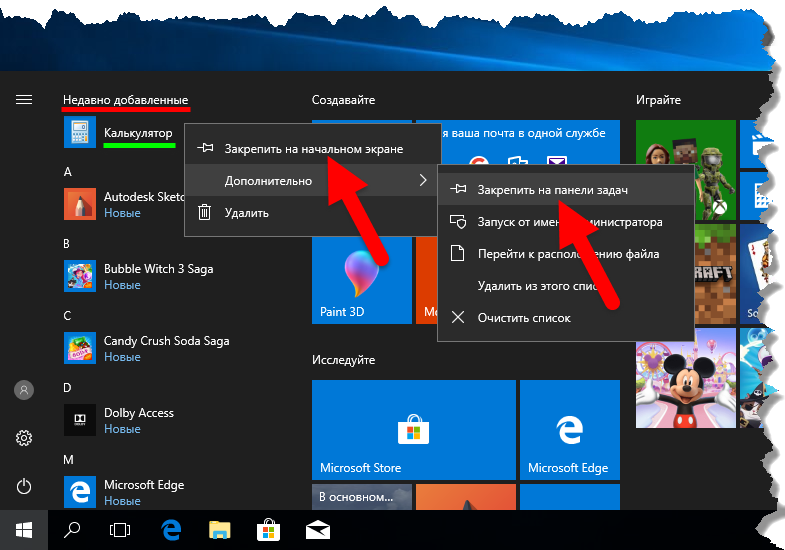
Task: Click the Bubble Witch 3 Saga label
Action: [159, 269]
